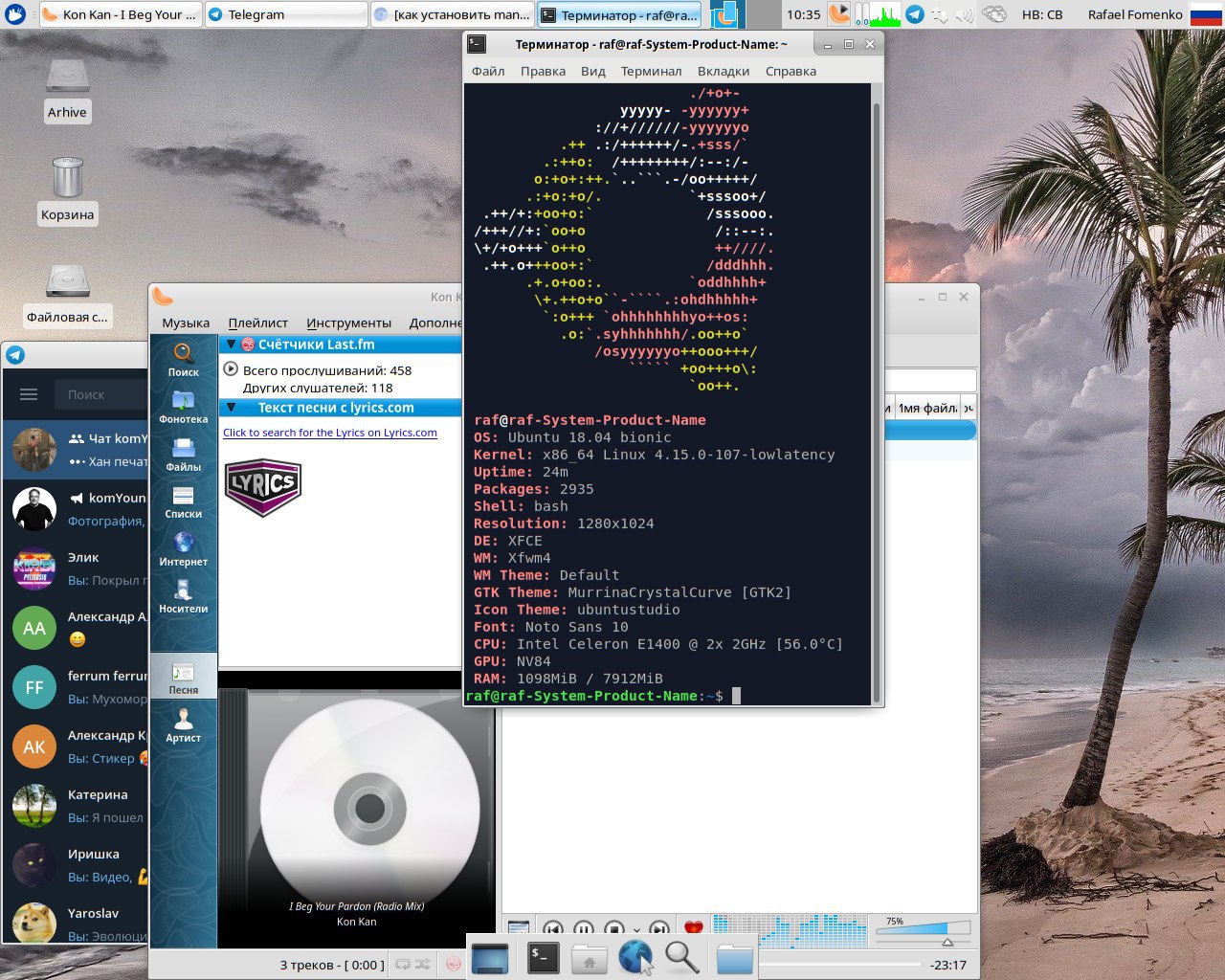Open the Катерина chat in Telegram

tap(76, 806)
